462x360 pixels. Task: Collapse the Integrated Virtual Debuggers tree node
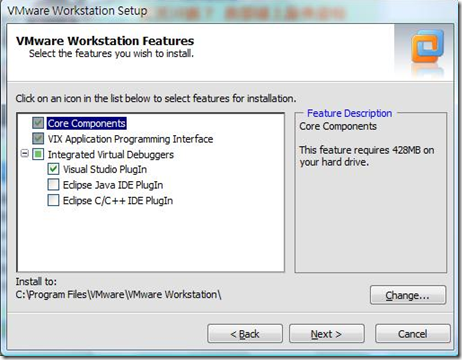(24, 154)
